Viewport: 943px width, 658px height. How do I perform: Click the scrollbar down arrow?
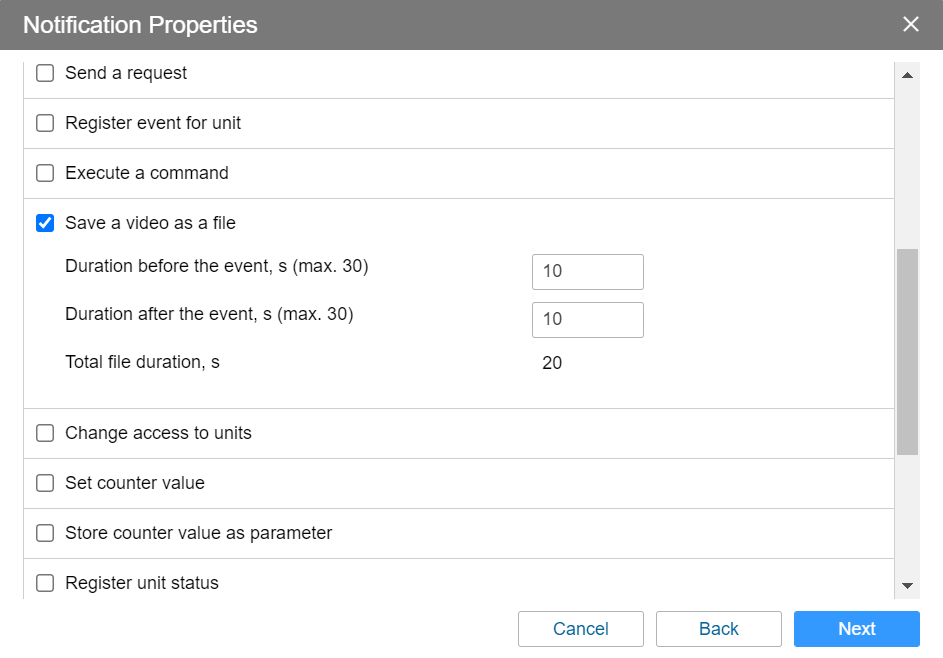(907, 585)
